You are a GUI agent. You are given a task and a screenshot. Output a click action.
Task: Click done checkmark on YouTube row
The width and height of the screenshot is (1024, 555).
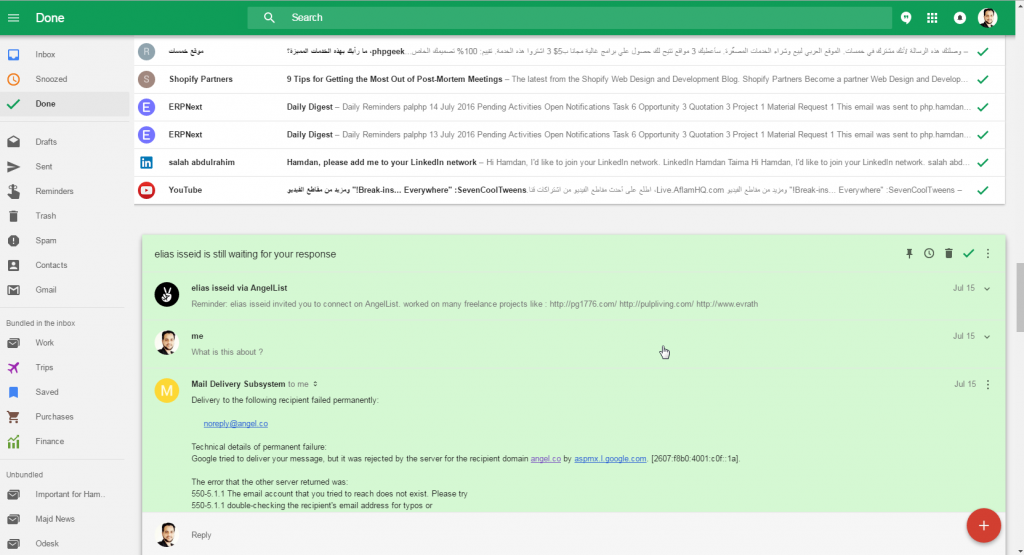click(982, 190)
